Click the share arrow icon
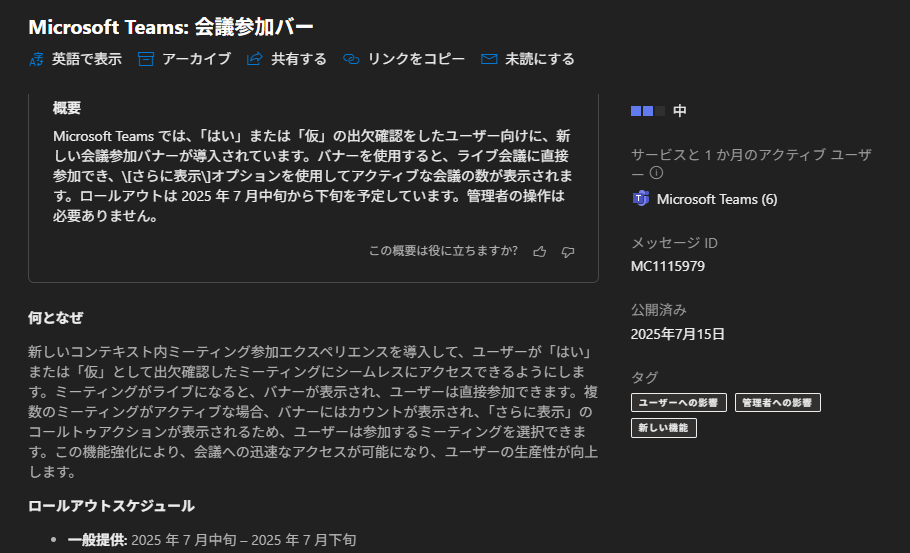The image size is (910, 553). tap(255, 59)
